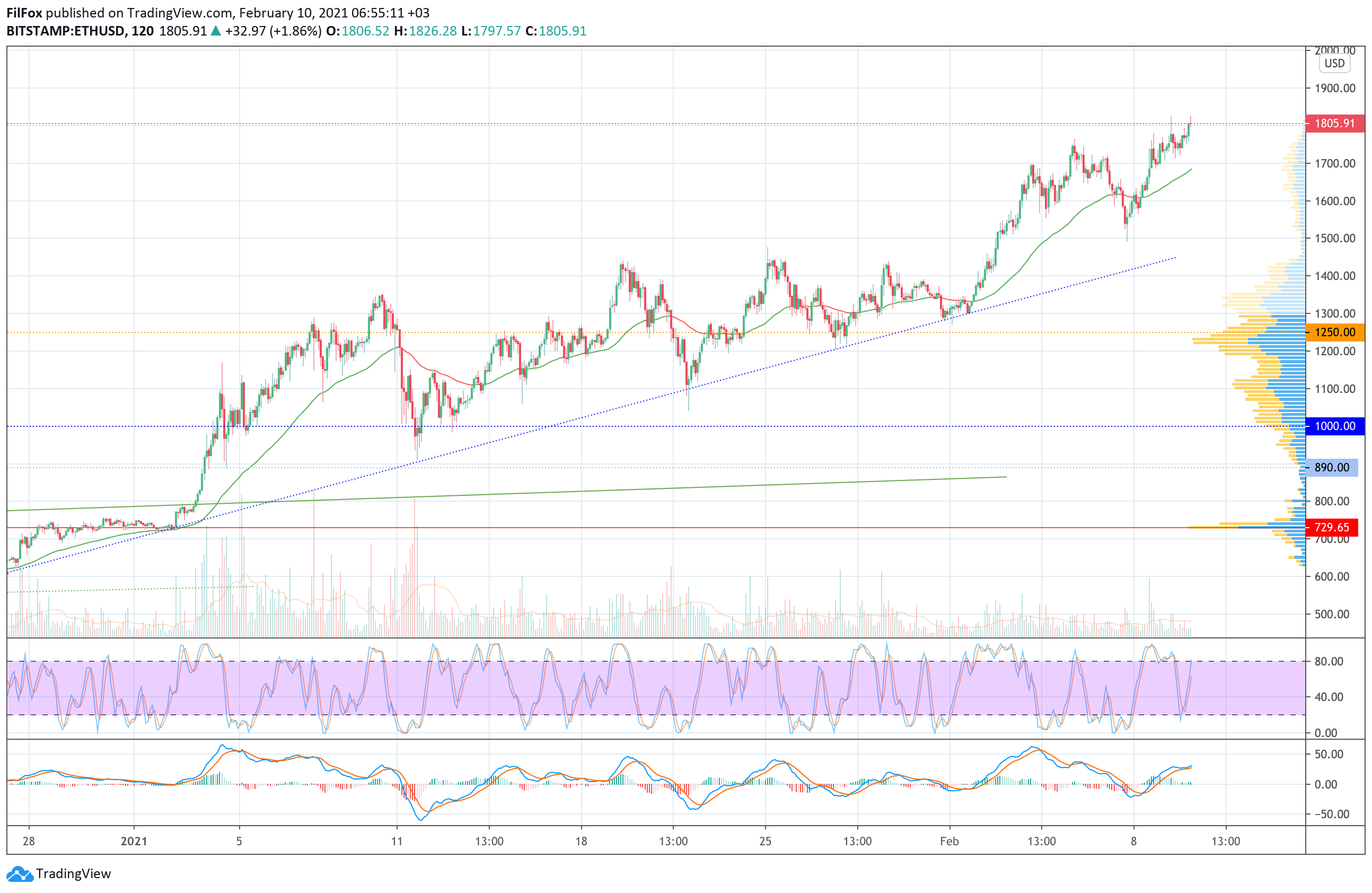
Task: Click the red 729.65 price level tag
Action: (x=1331, y=527)
